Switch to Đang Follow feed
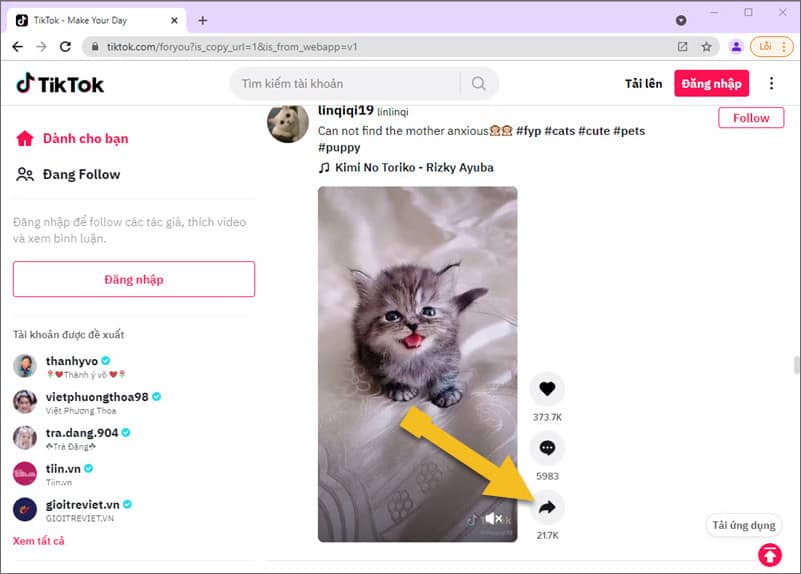The height and width of the screenshot is (574, 801). tap(80, 174)
